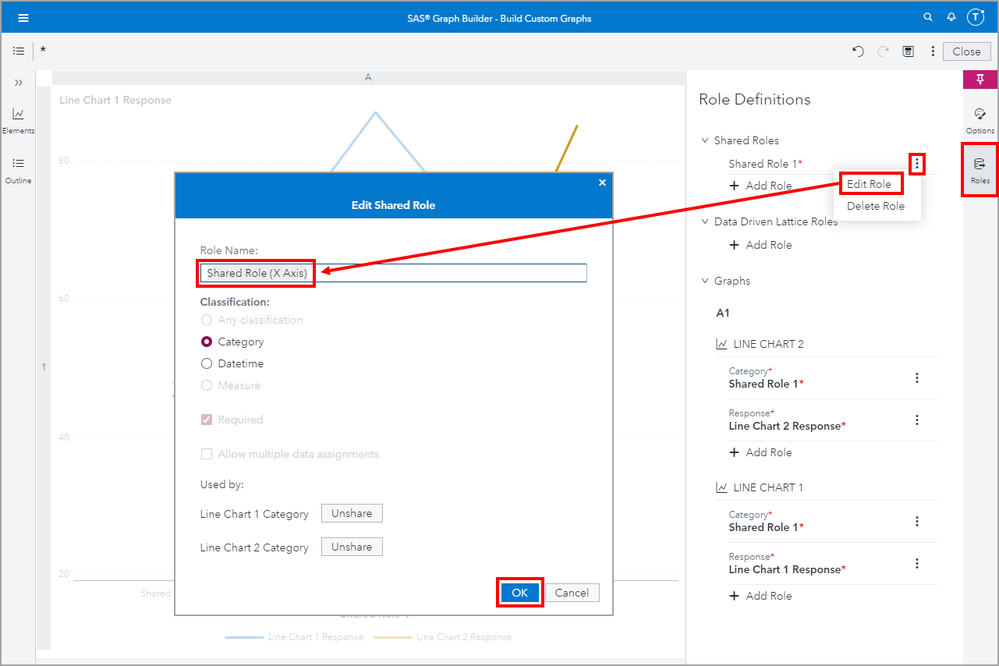Image resolution: width=999 pixels, height=666 pixels.
Task: Select row header 1 in canvas
Action: [43, 367]
